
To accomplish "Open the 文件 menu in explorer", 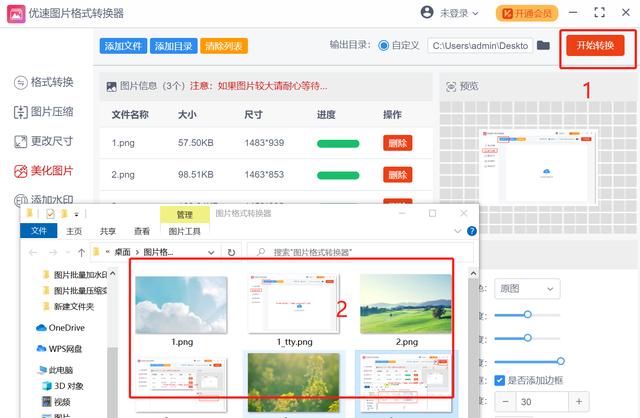I will [x=39, y=230].
